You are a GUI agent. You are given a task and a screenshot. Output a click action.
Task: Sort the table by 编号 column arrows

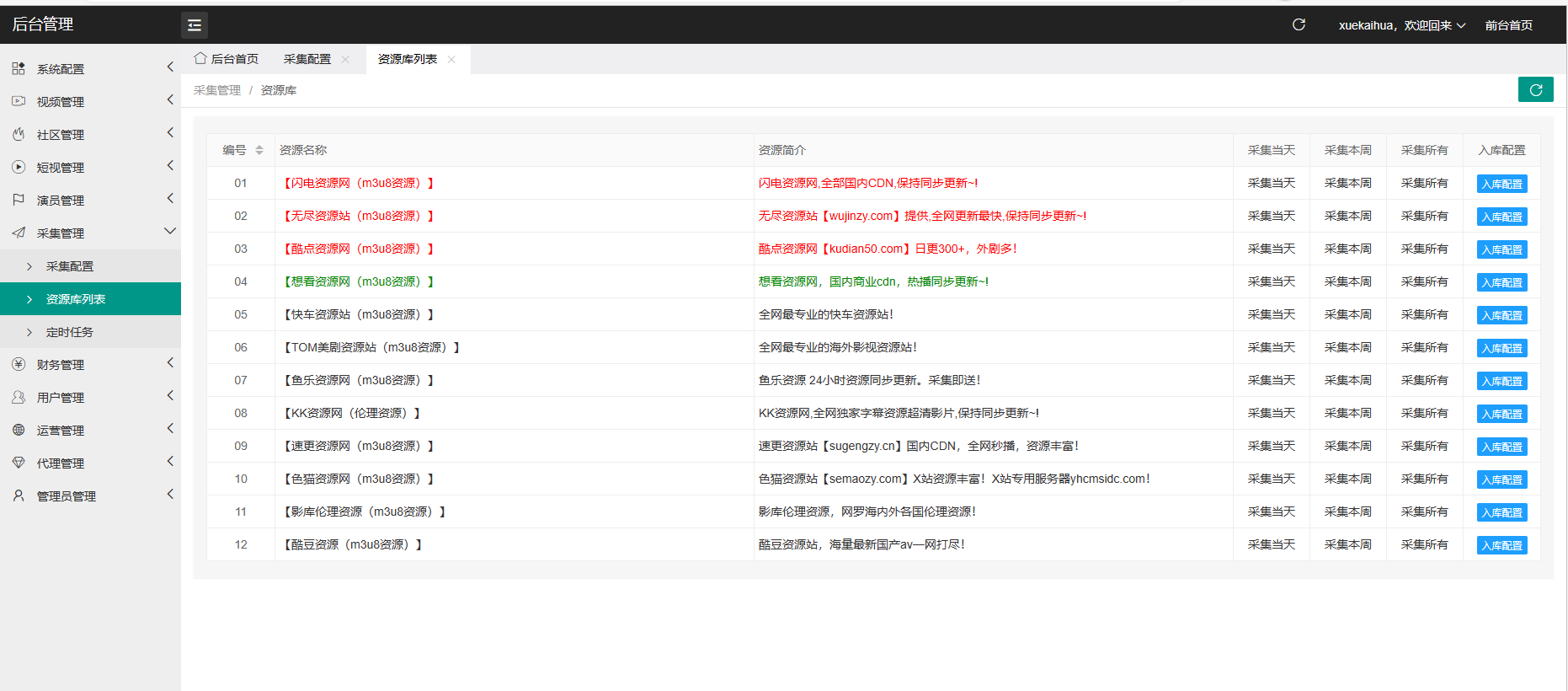259,150
